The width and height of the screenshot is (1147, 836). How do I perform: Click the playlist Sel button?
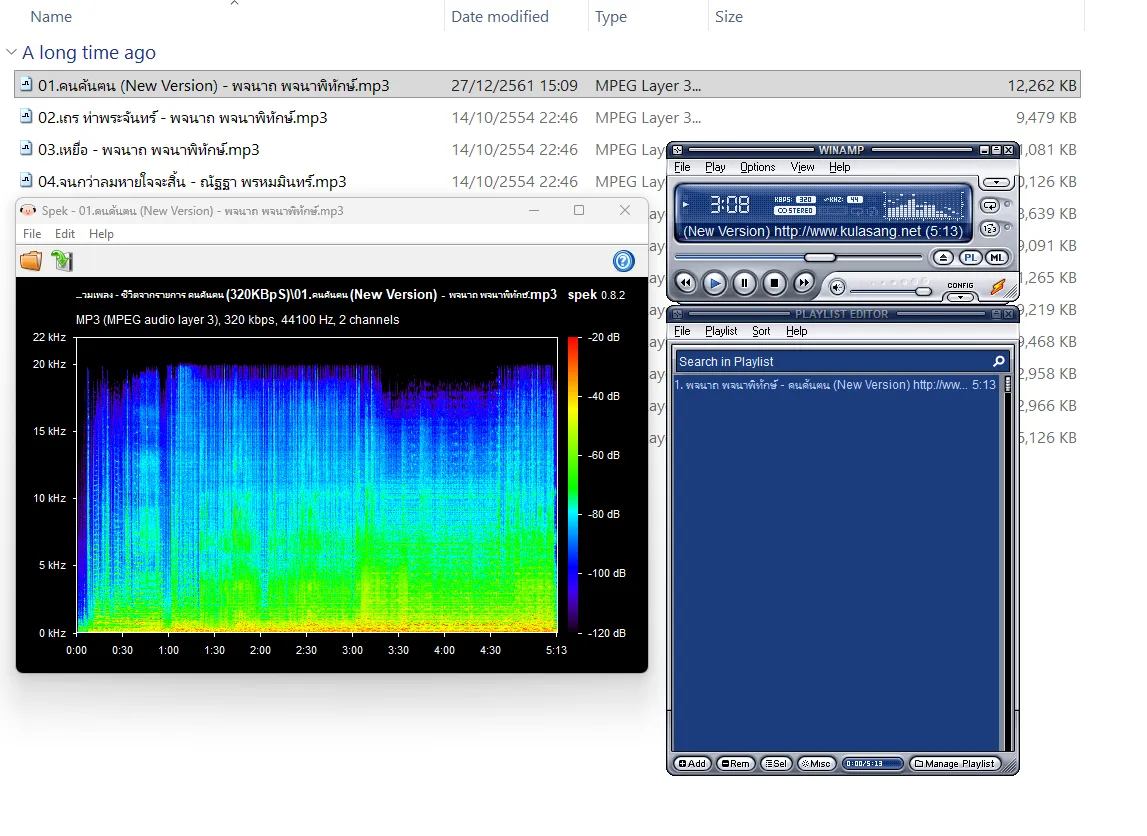click(x=776, y=764)
